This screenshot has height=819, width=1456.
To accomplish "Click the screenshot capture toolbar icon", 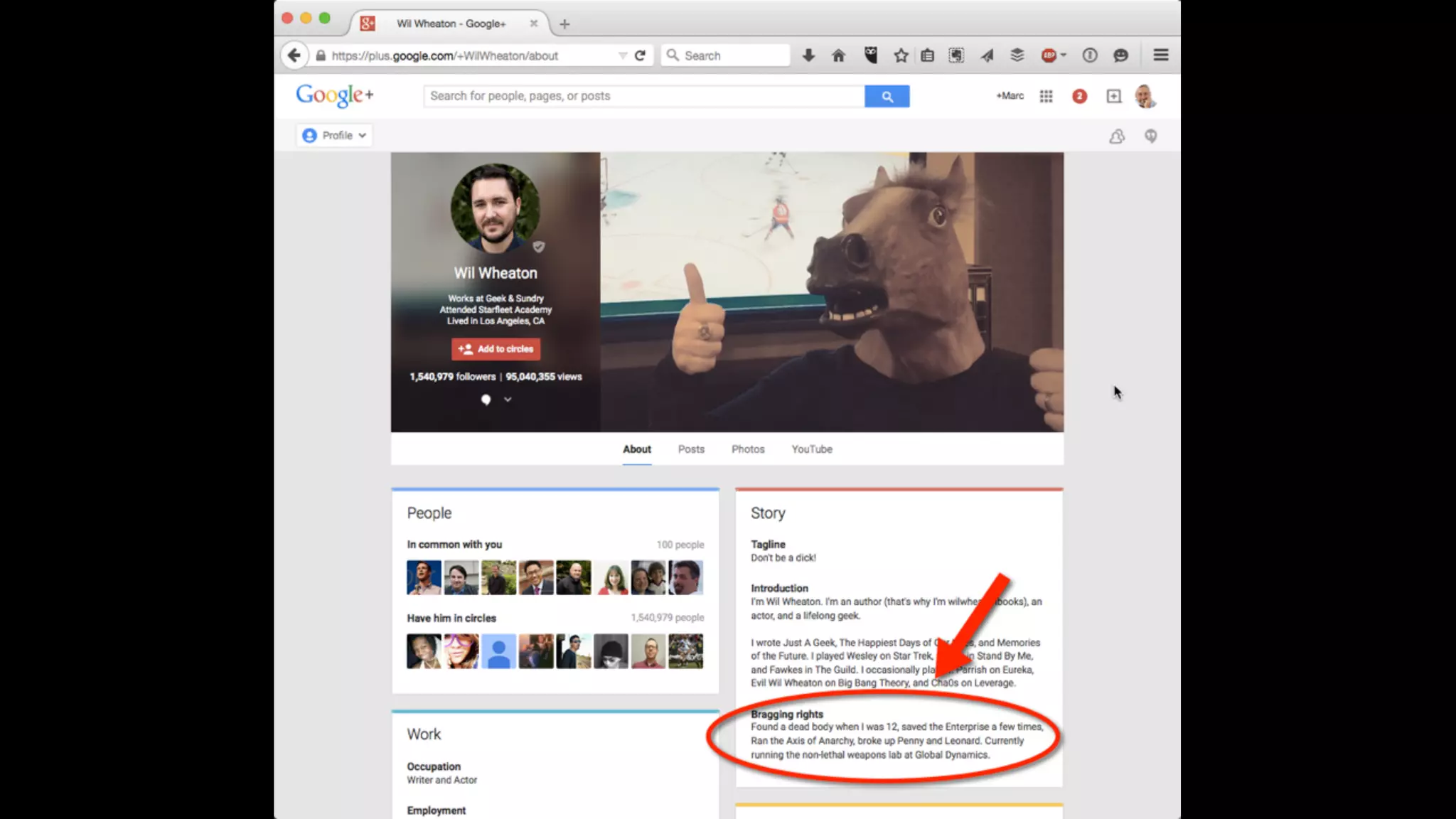I will [x=956, y=55].
